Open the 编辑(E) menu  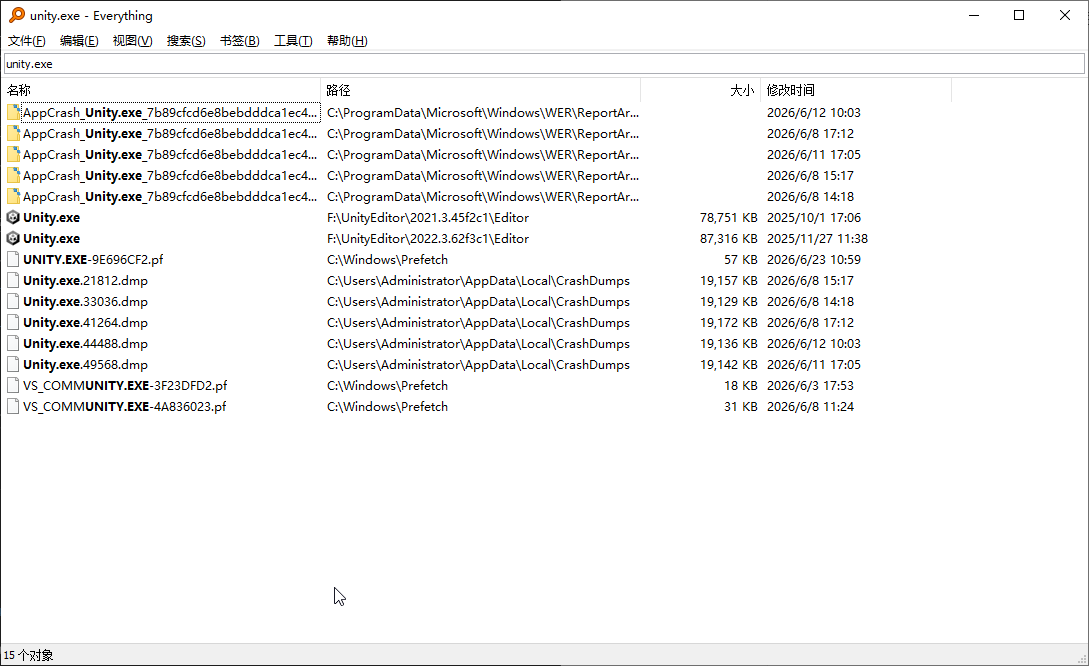(79, 41)
